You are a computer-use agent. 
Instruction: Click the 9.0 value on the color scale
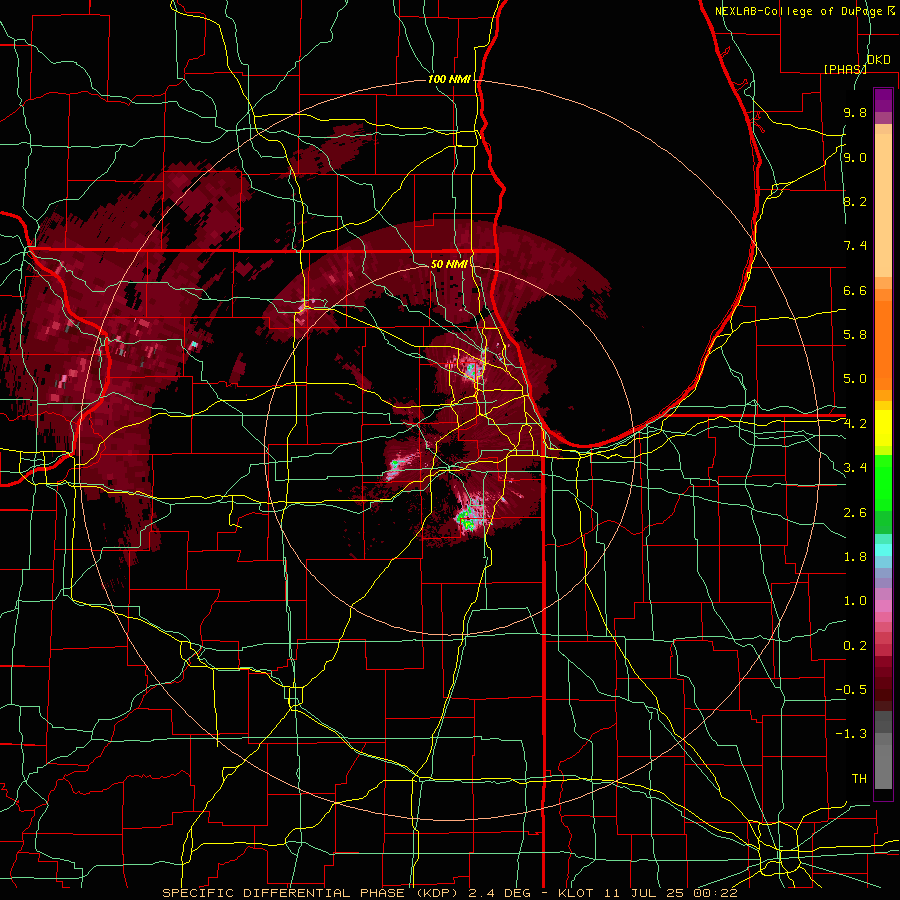[855, 158]
